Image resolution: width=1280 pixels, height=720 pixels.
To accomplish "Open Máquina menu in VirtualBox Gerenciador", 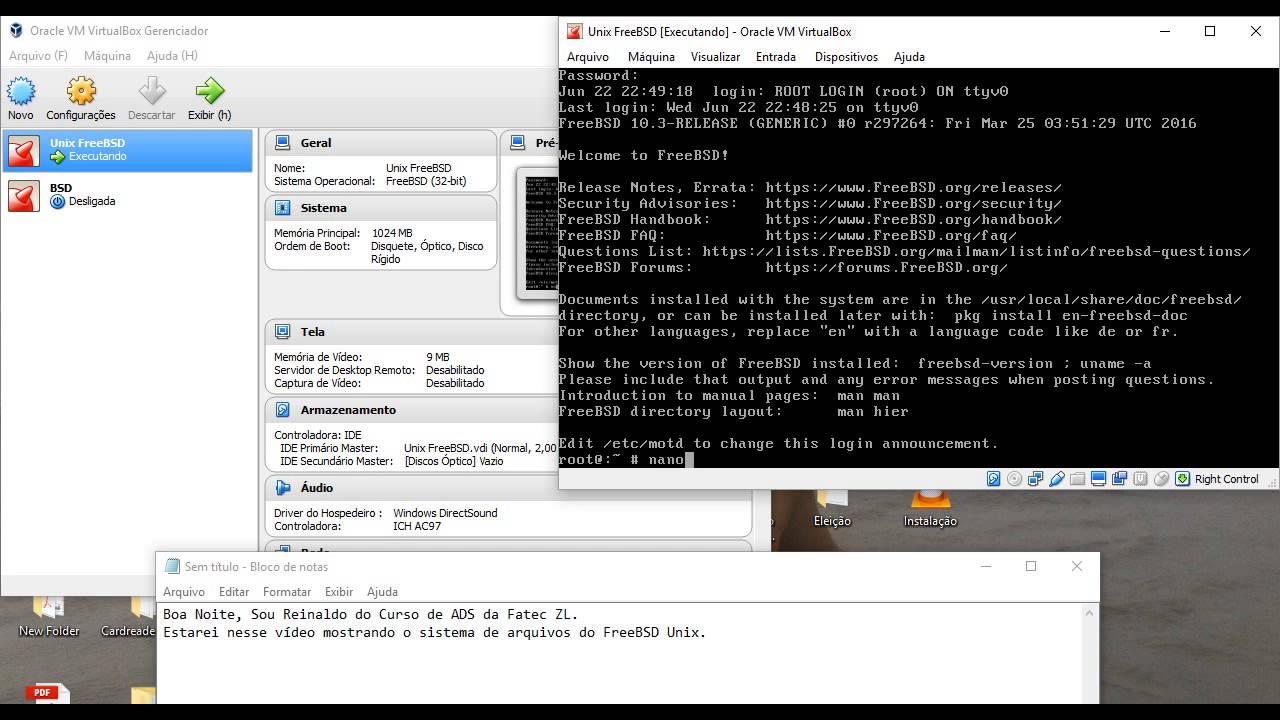I will tap(107, 56).
